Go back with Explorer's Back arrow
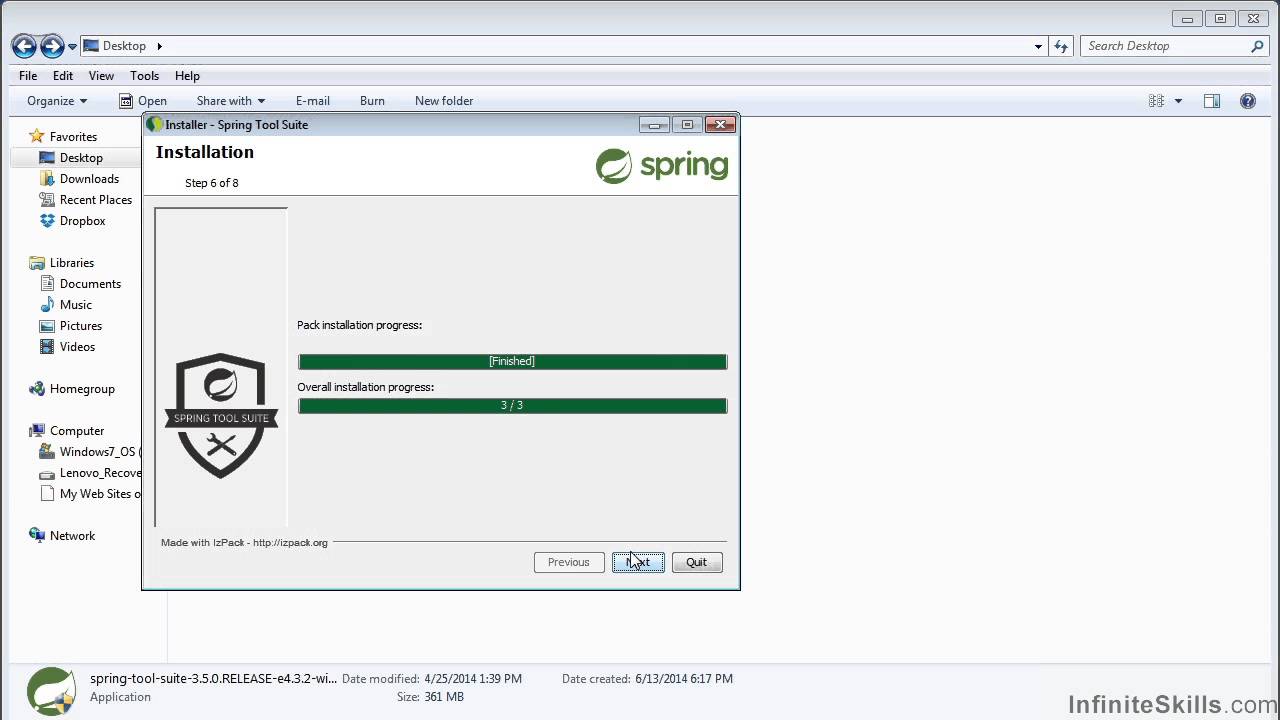The height and width of the screenshot is (720, 1280). (24, 46)
